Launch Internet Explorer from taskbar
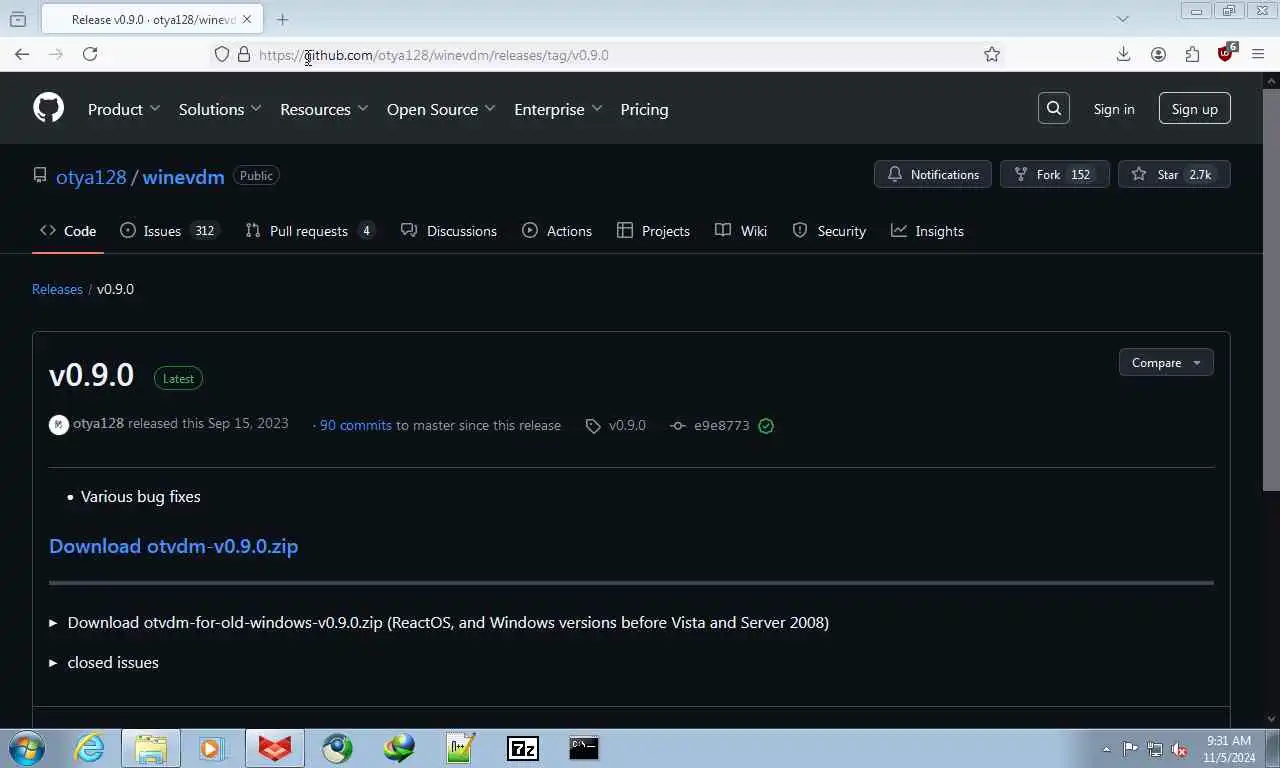The height and width of the screenshot is (768, 1280). point(89,748)
